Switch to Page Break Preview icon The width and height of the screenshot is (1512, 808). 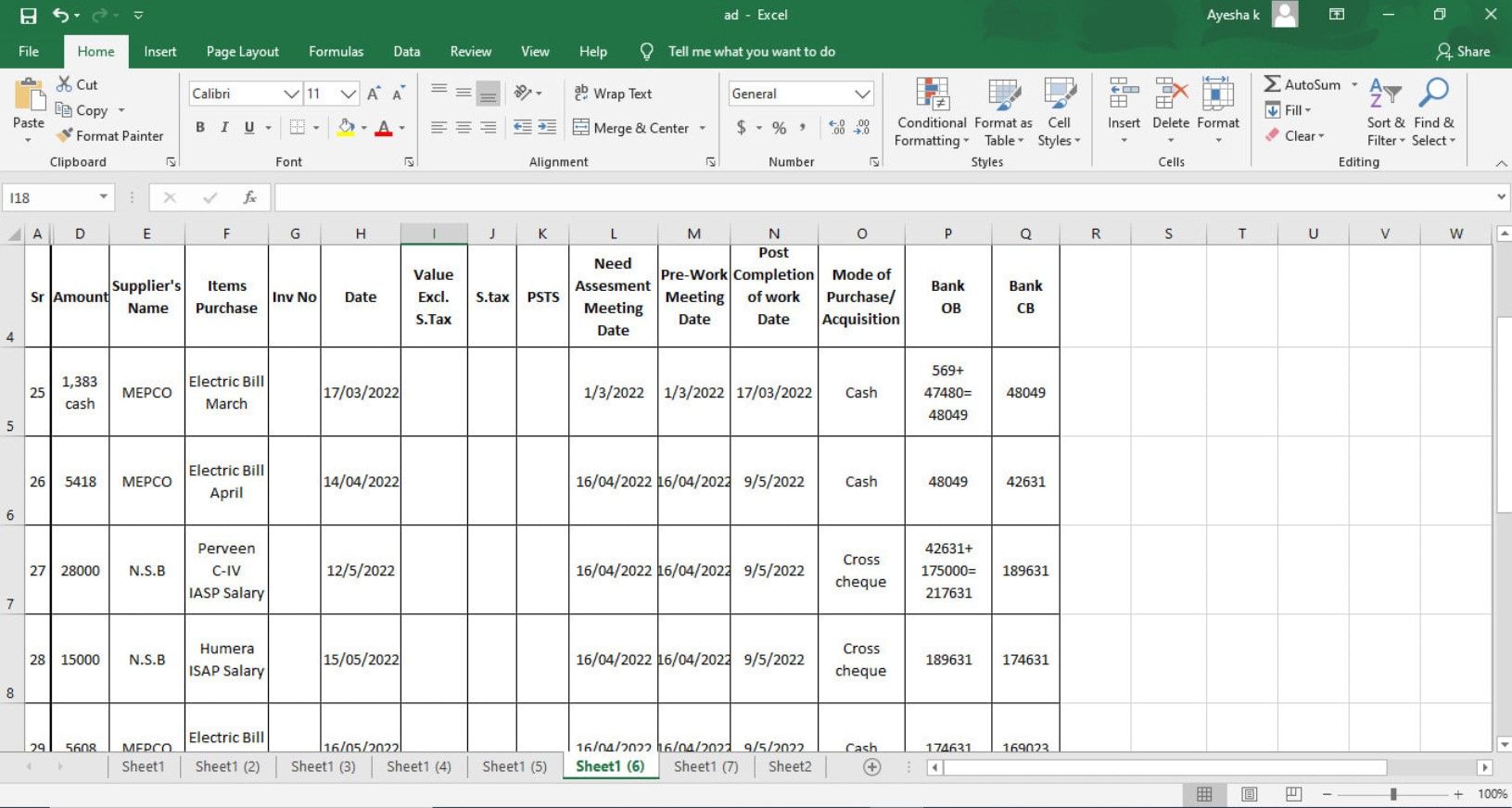coord(1294,794)
